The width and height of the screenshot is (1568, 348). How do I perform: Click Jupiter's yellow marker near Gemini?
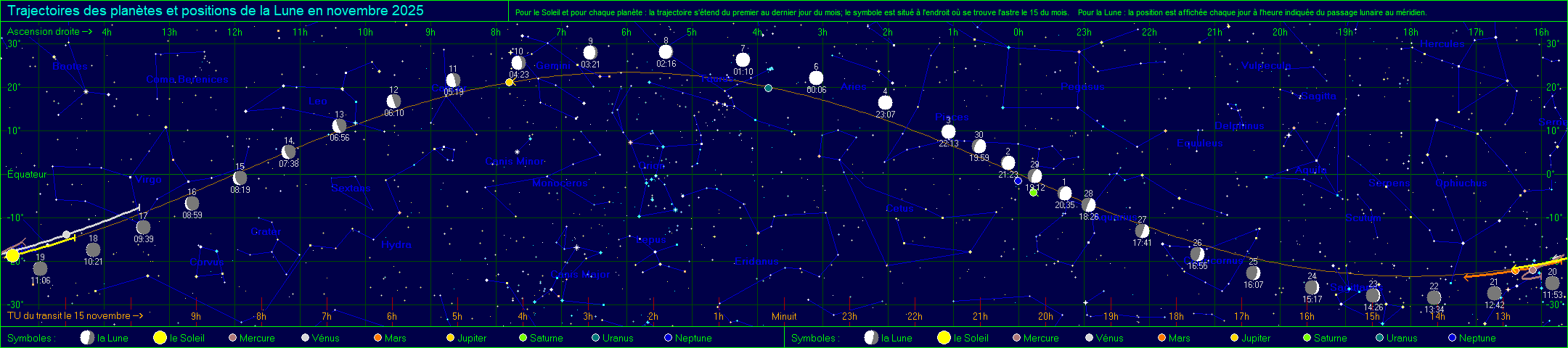coord(510,82)
